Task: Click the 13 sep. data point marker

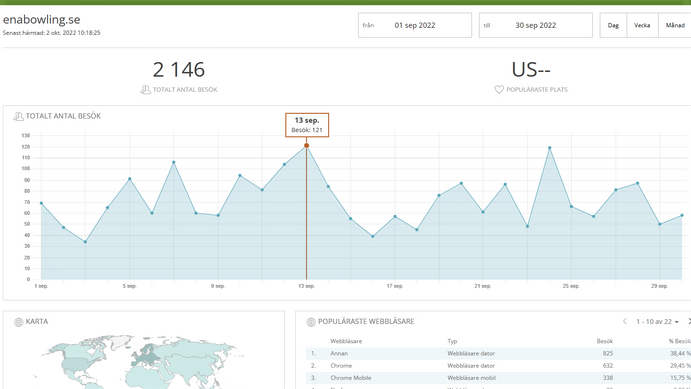Action: (x=306, y=145)
